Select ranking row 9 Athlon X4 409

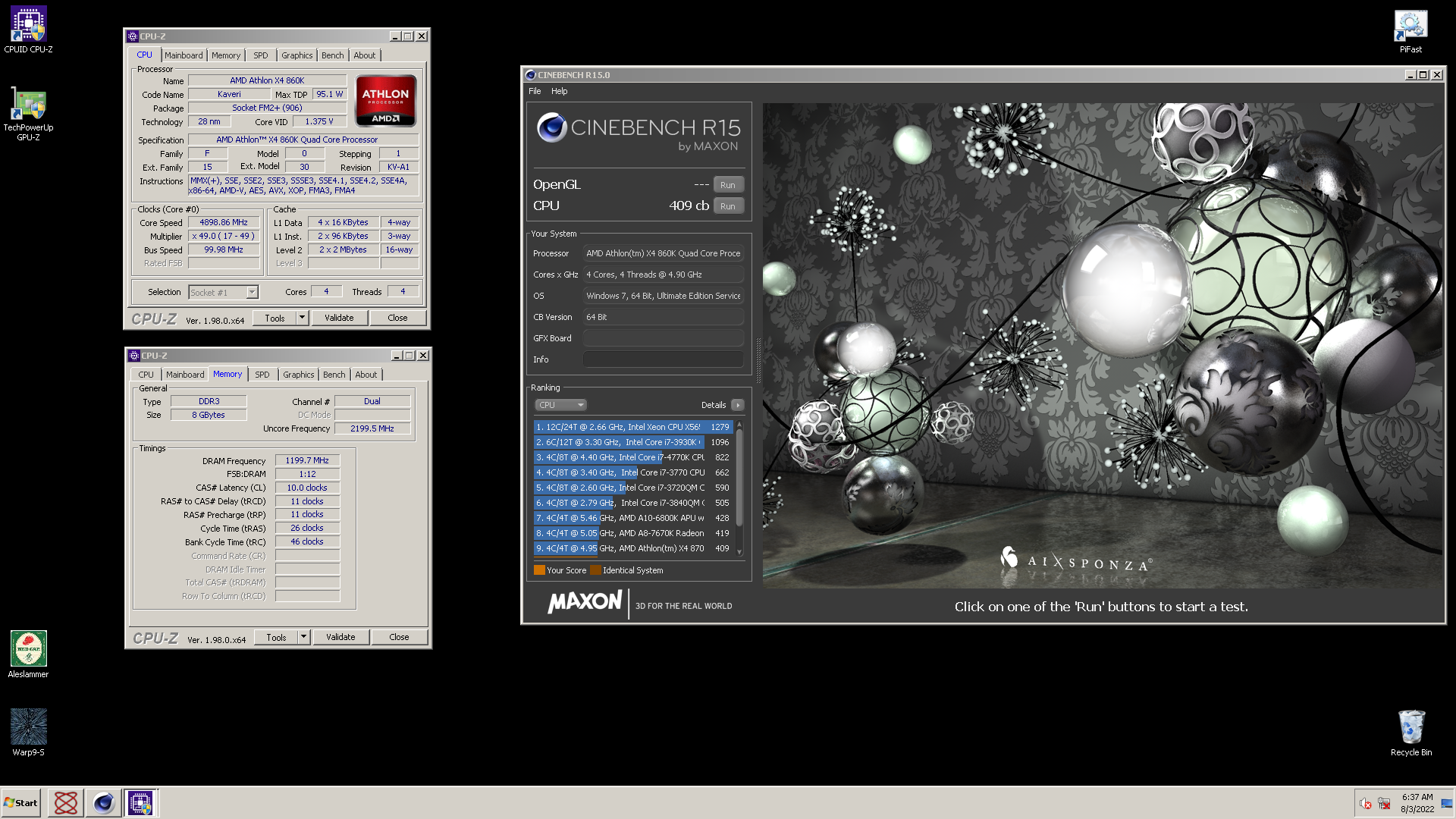point(633,548)
